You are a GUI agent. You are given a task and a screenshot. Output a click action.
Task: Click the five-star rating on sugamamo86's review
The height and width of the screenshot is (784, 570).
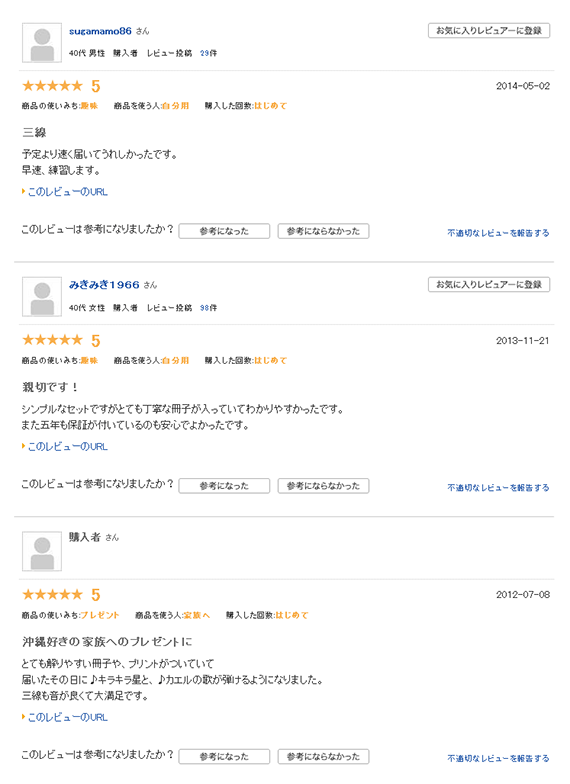(52, 86)
